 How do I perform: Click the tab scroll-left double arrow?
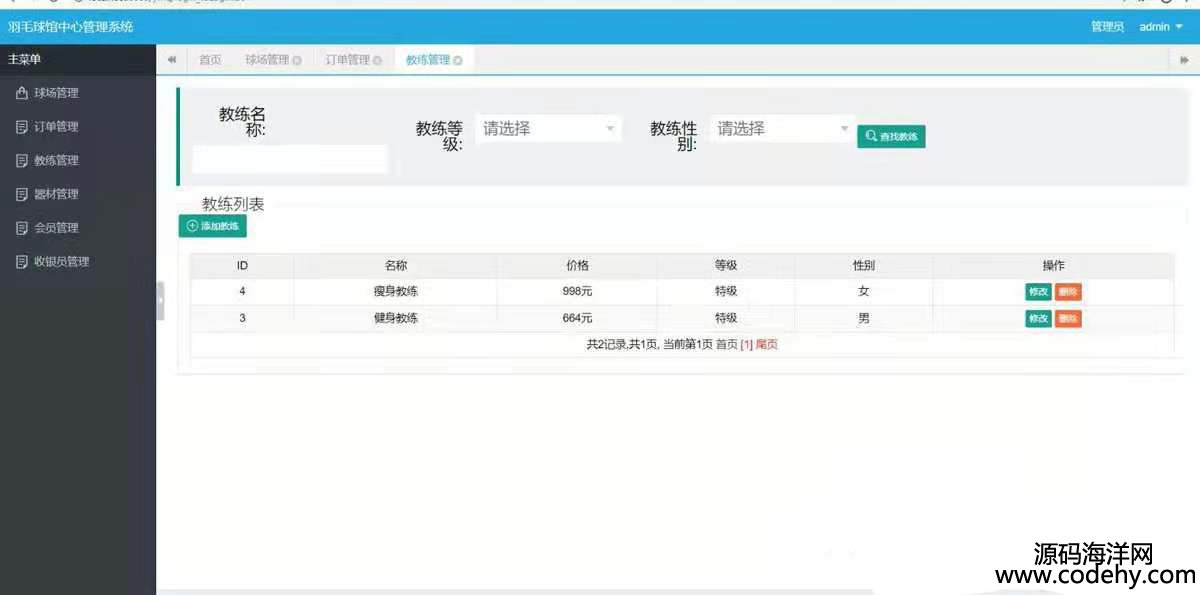coord(172,60)
